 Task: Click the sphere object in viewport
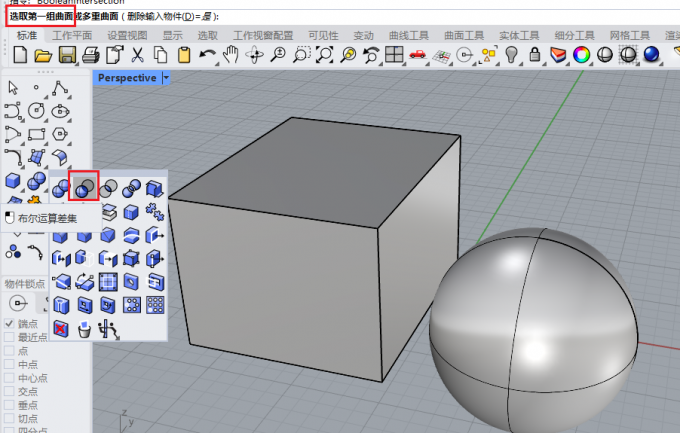533,330
